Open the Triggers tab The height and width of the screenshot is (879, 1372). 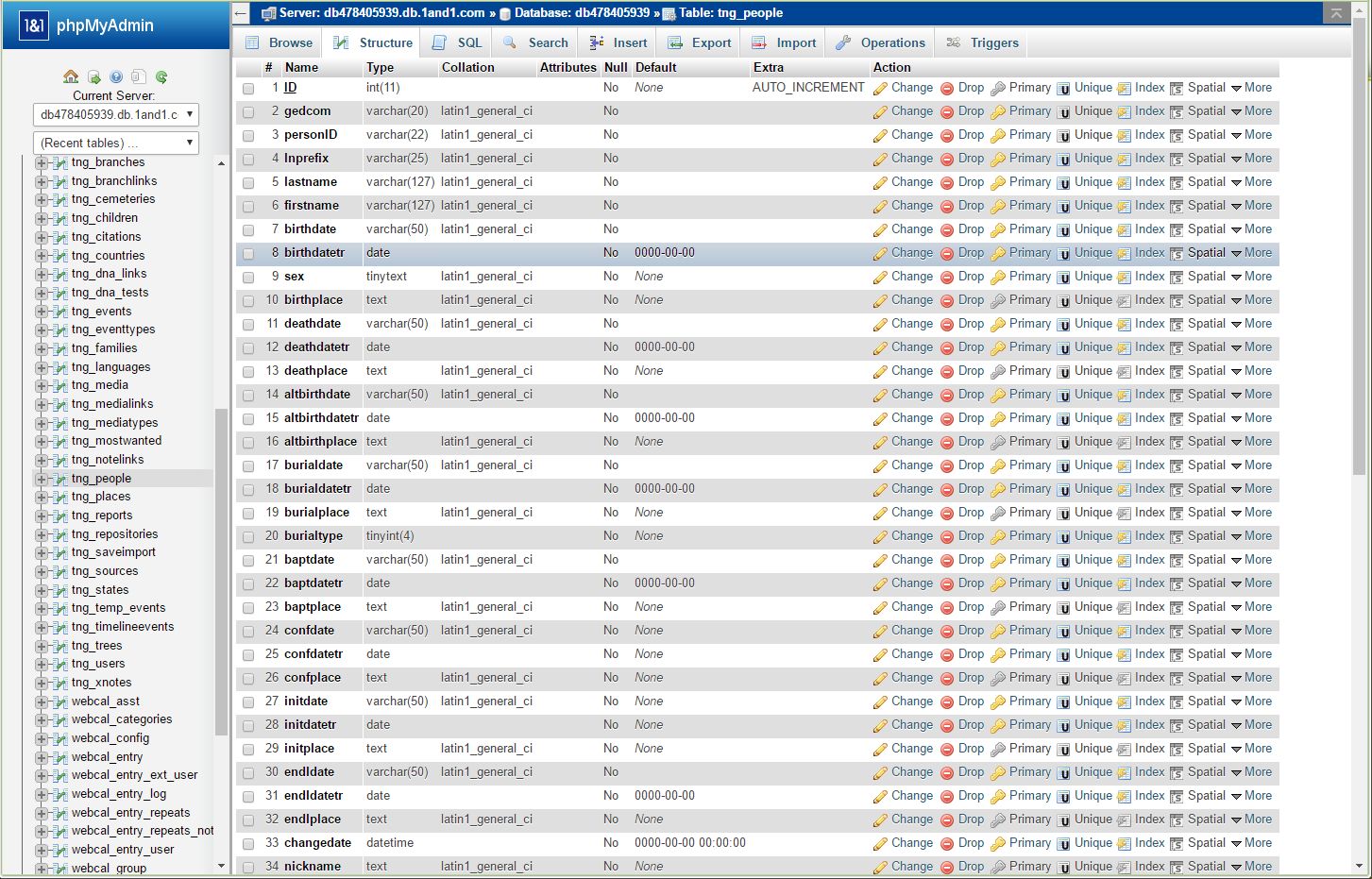coord(982,42)
